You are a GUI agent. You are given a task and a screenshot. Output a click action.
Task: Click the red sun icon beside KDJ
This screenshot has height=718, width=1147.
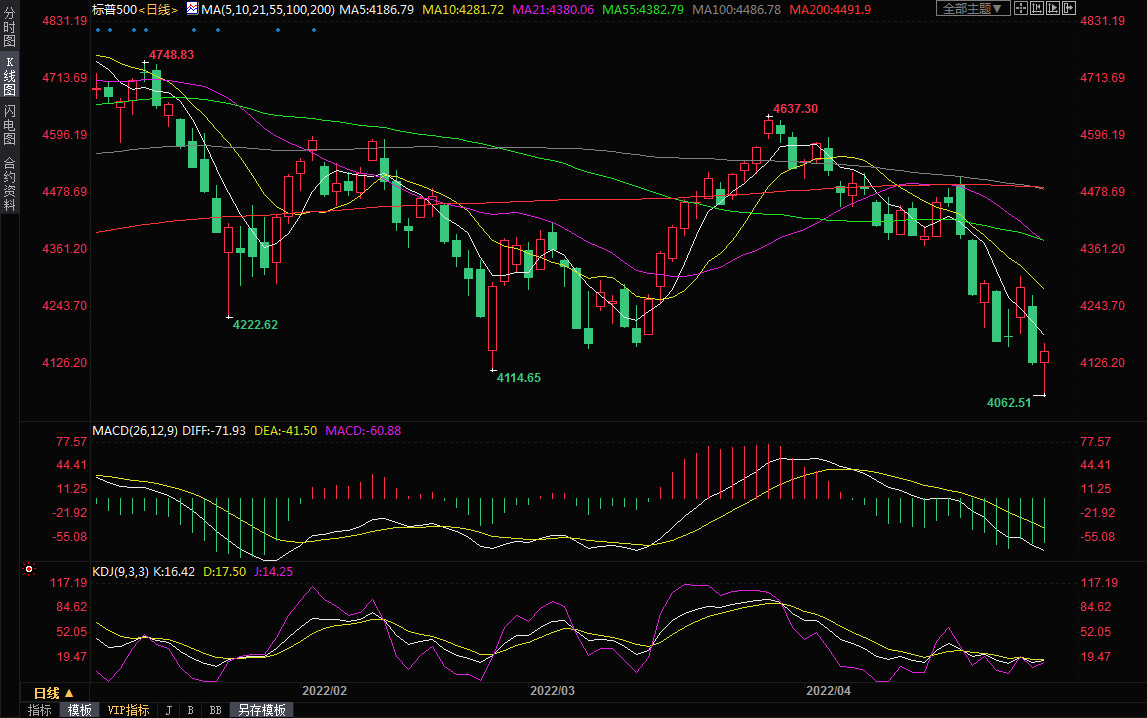pos(29,570)
